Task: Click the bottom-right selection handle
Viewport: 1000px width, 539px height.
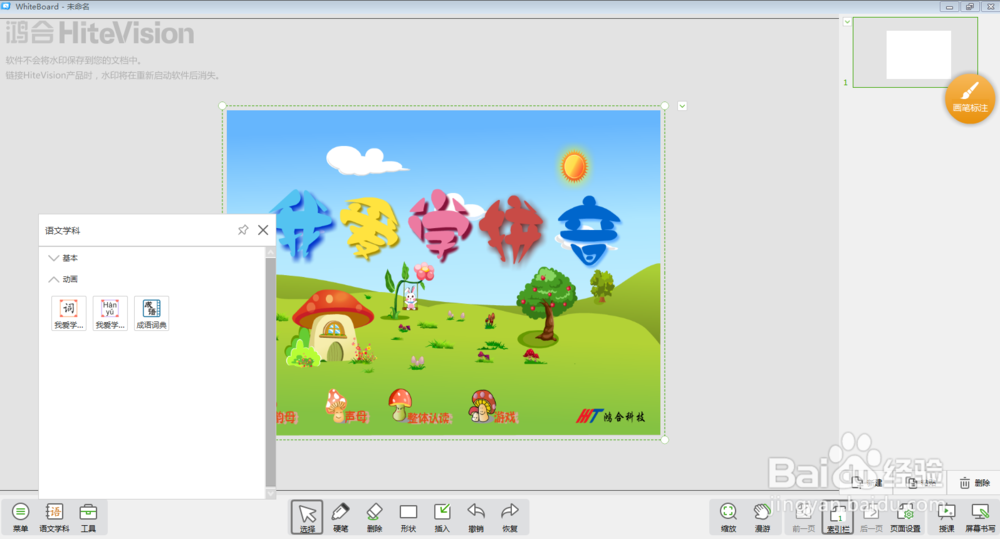Action: 665,439
